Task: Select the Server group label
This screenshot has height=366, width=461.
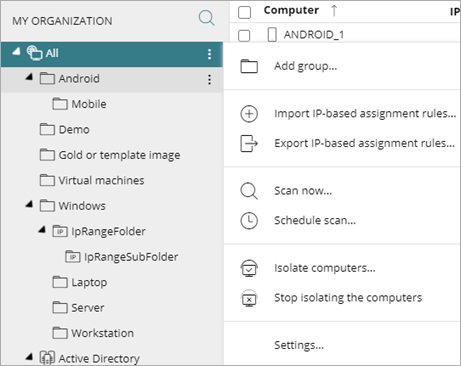Action: tap(88, 307)
